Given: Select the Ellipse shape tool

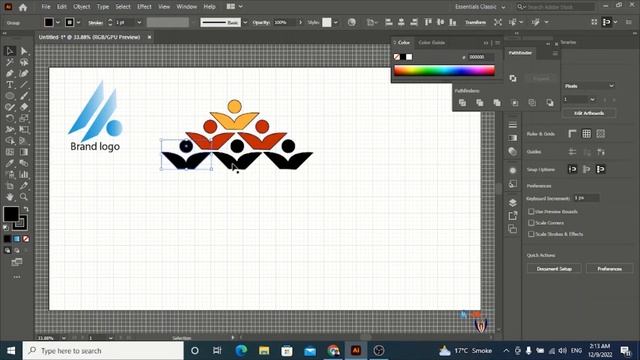Looking at the screenshot, I should coord(10,96).
